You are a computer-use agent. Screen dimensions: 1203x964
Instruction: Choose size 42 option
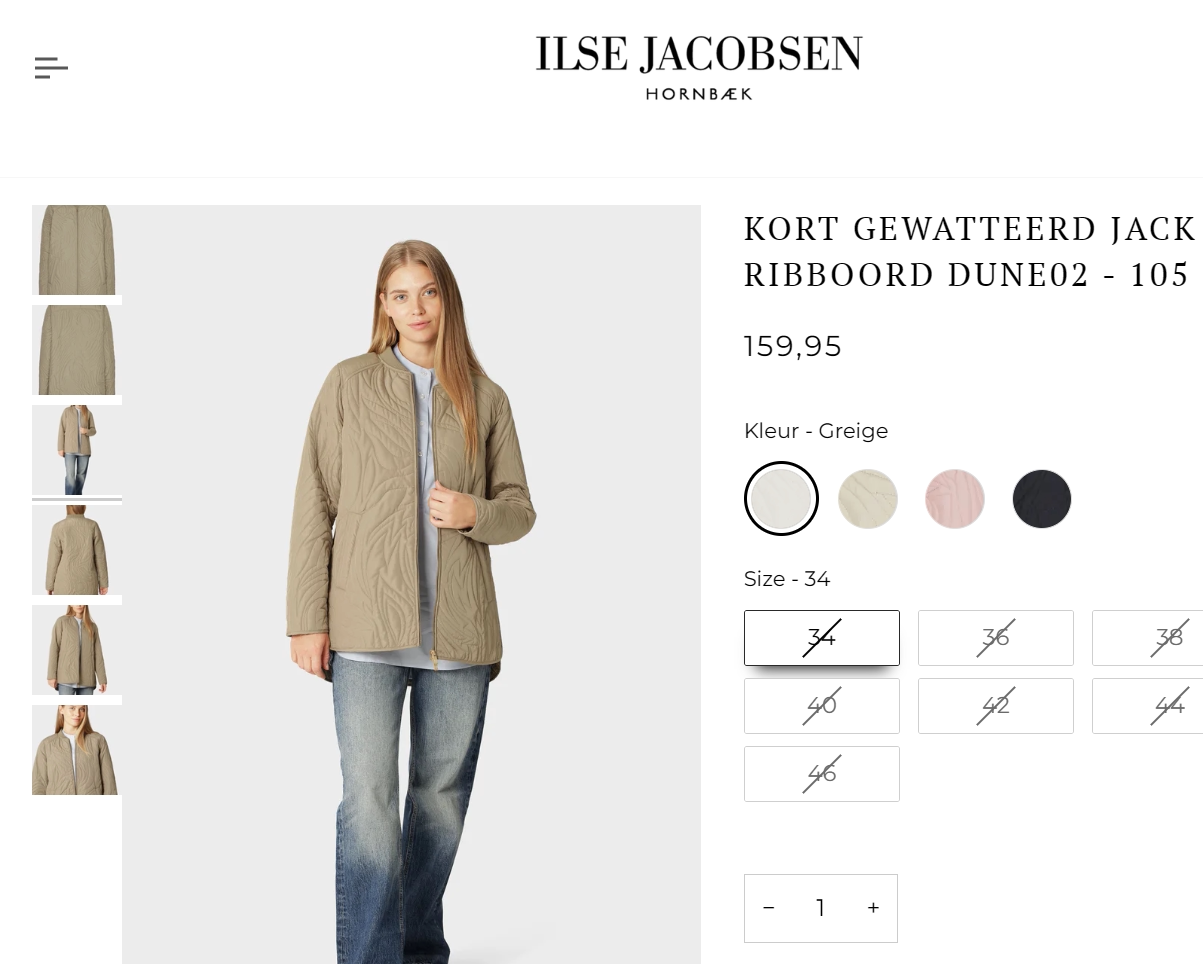pyautogui.click(x=996, y=706)
